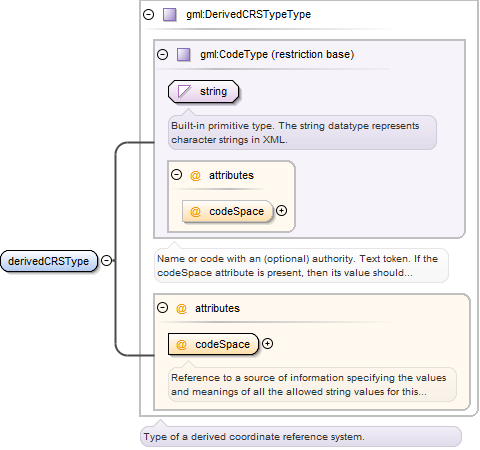Screen dimensions: 480x450
Task: Collapse the gml:DerivedCRSTypeType section
Action: pyautogui.click(x=148, y=14)
